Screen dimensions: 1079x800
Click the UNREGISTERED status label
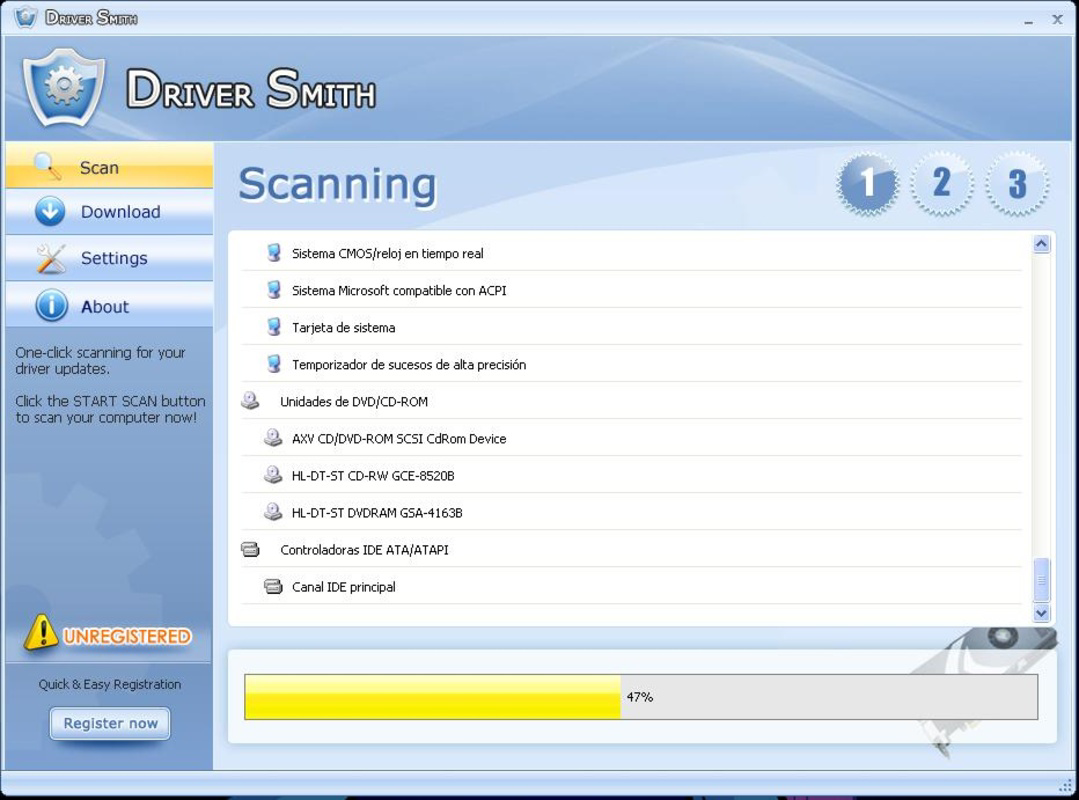click(x=127, y=636)
